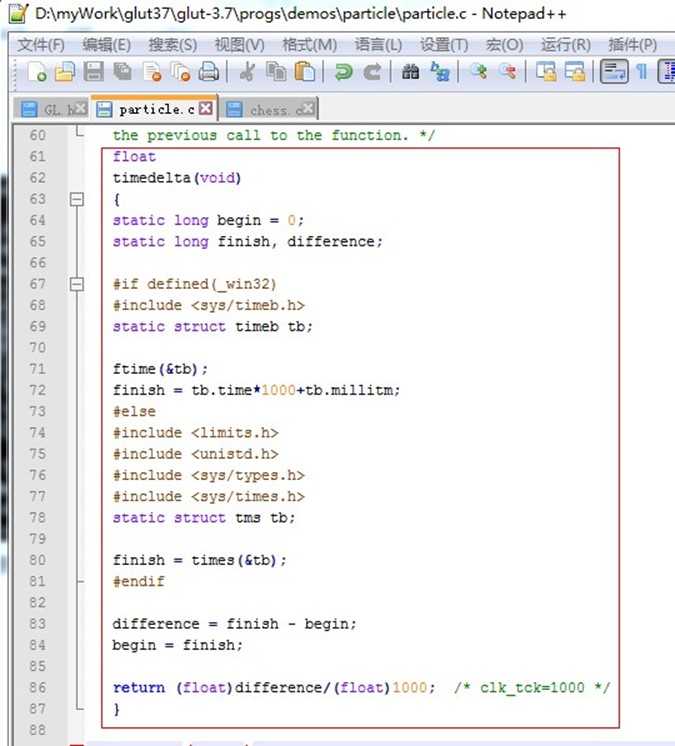Click '#if defined(_win32)' directive
Image resolution: width=675 pixels, height=746 pixels.
[195, 284]
